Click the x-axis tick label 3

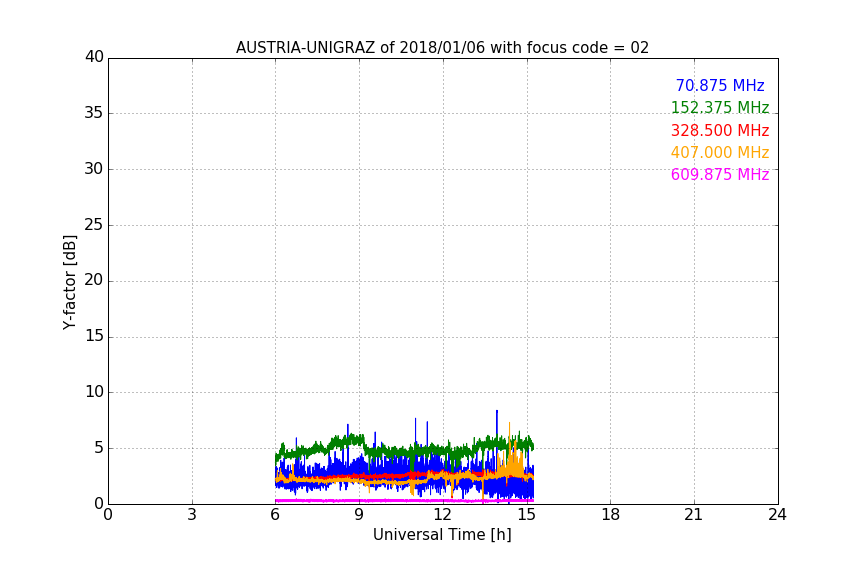pos(192,515)
